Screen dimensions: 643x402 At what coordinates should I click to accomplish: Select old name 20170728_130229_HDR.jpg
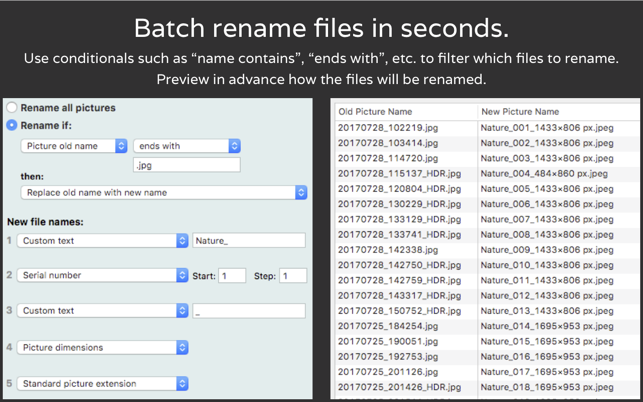point(399,204)
